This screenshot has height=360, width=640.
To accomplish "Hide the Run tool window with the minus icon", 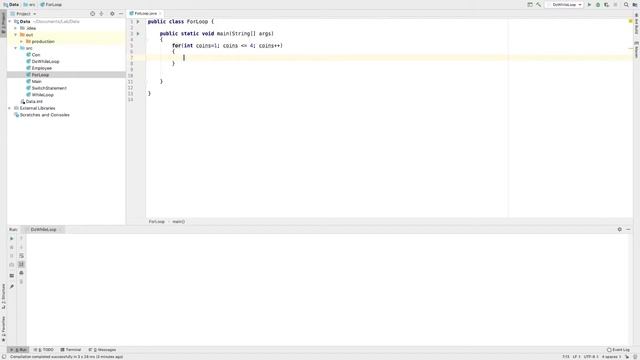I will (628, 230).
